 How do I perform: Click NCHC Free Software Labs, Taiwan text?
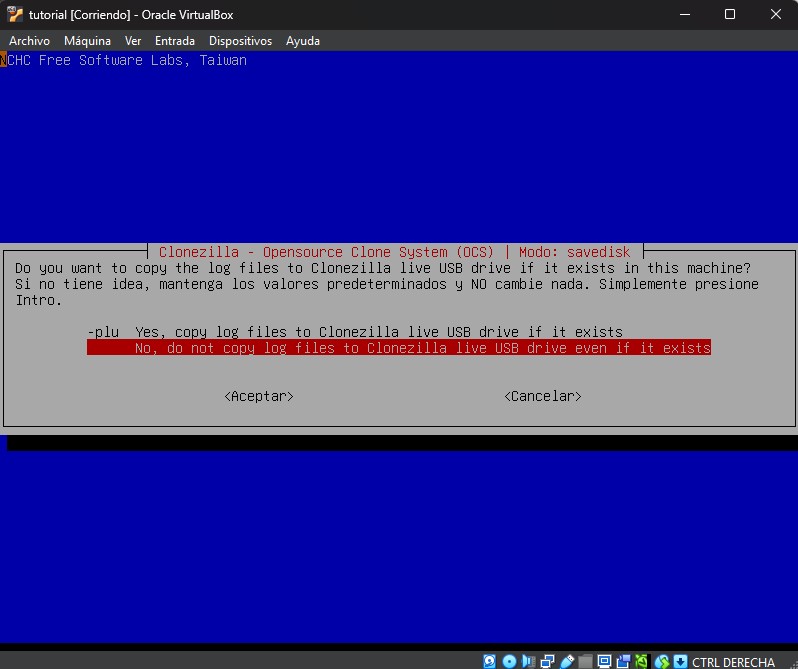tap(124, 60)
